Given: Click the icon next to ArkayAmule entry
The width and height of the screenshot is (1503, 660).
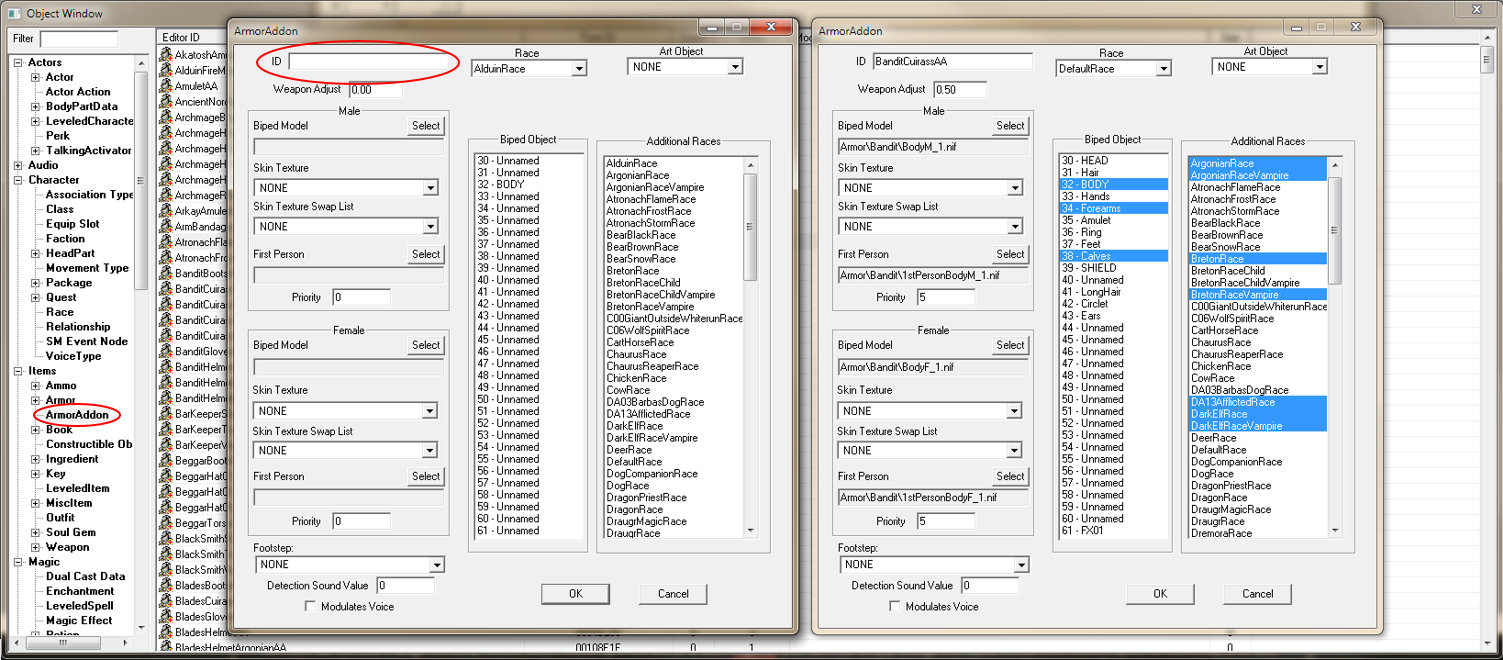Looking at the screenshot, I should (167, 211).
